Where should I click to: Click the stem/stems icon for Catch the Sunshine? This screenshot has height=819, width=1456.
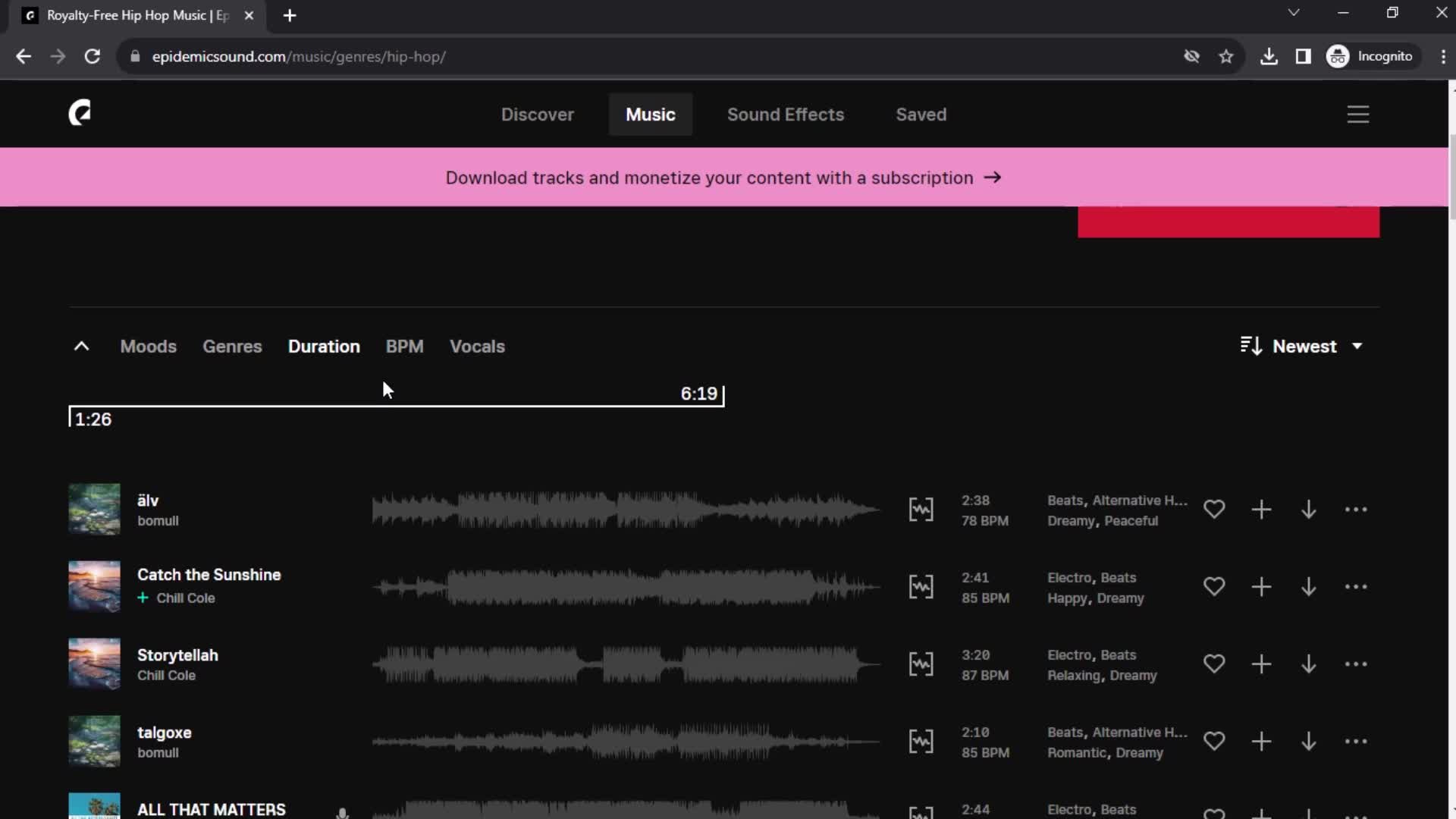pyautogui.click(x=920, y=587)
